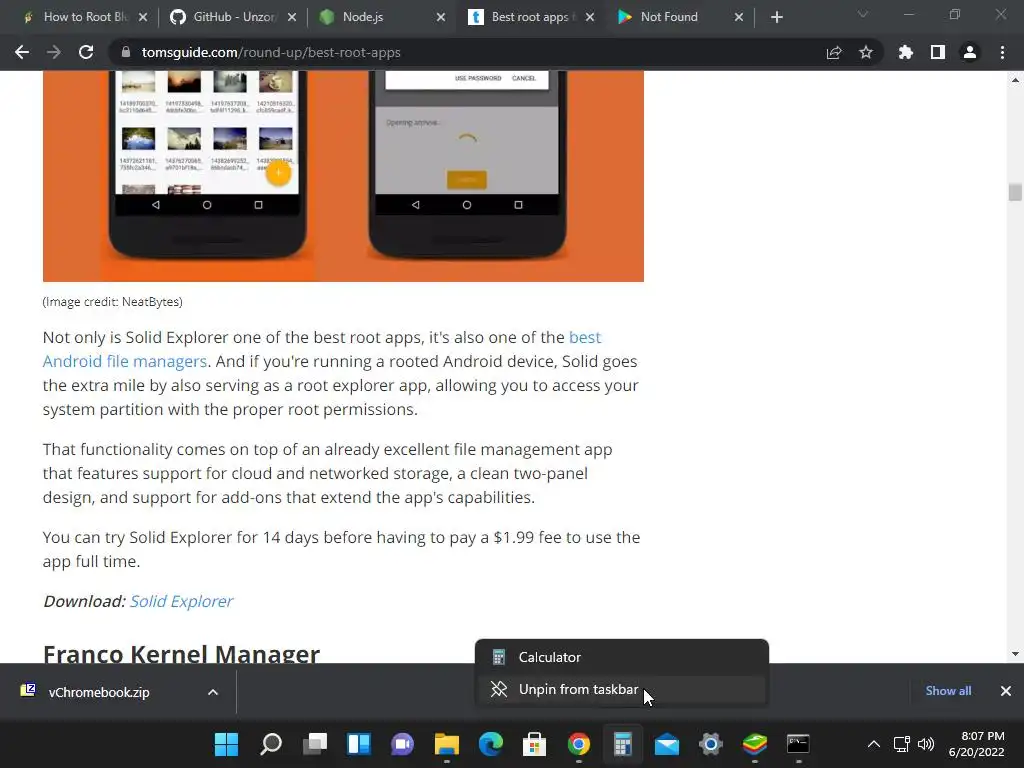Screen dimensions: 1024x768
Task: Open the clock and date flyout
Action: [x=977, y=744]
